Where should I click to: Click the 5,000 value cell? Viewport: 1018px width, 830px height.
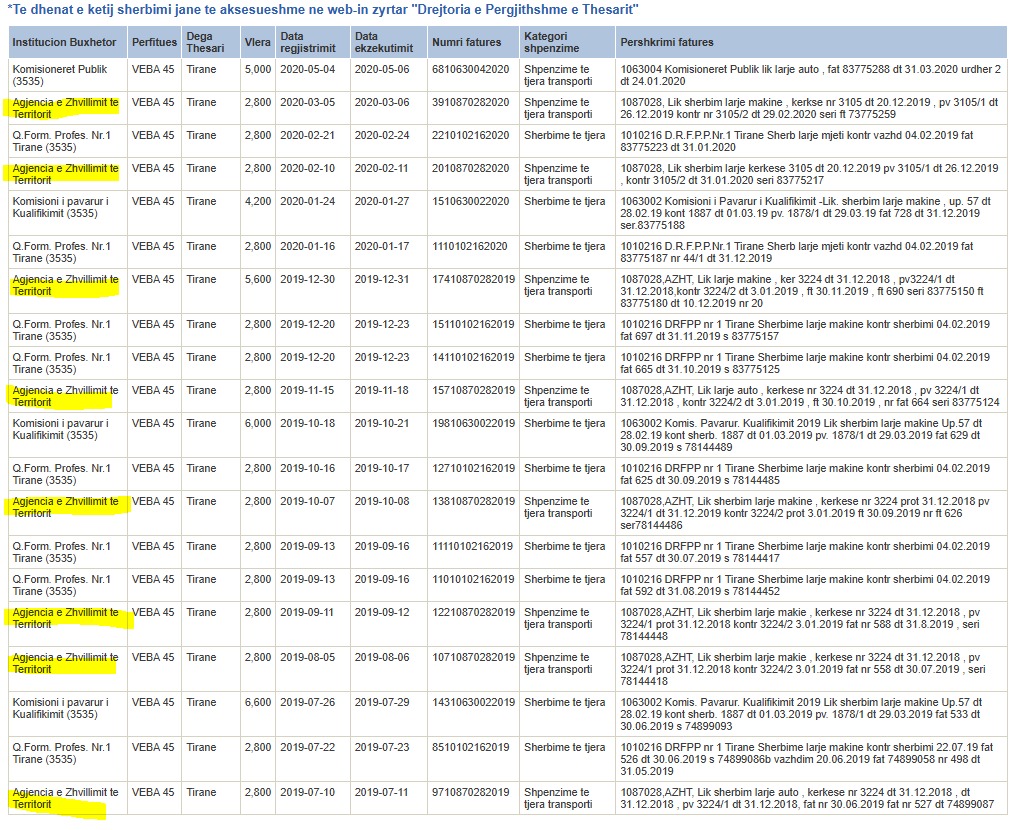(x=258, y=69)
